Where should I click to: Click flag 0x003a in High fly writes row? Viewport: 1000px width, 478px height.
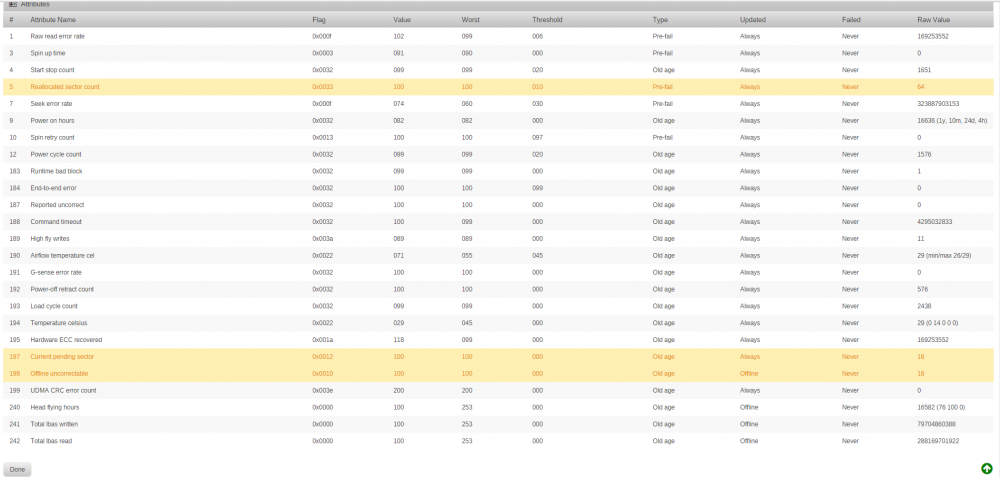click(x=322, y=238)
